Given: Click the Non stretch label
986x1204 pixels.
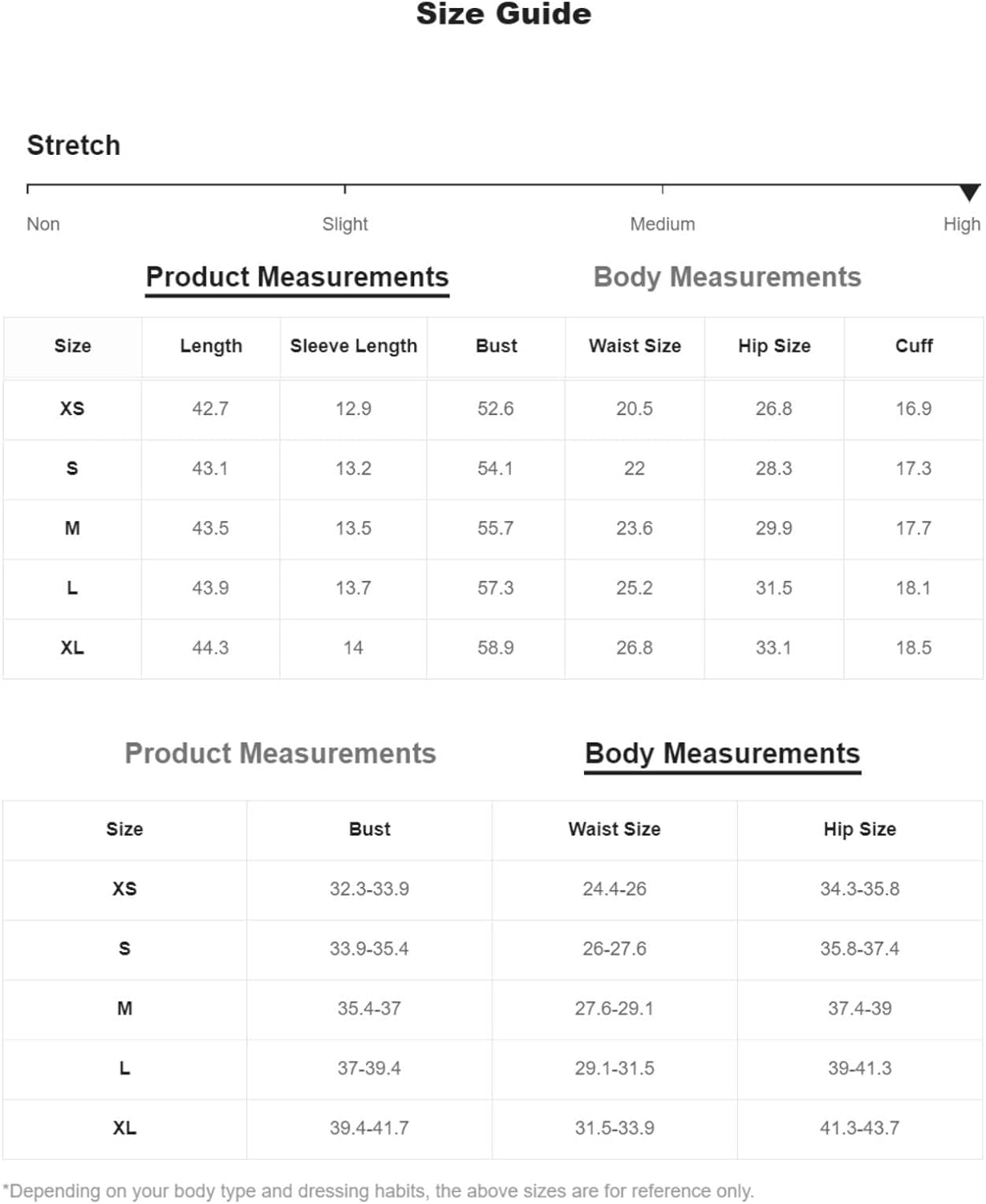Looking at the screenshot, I should [x=43, y=224].
